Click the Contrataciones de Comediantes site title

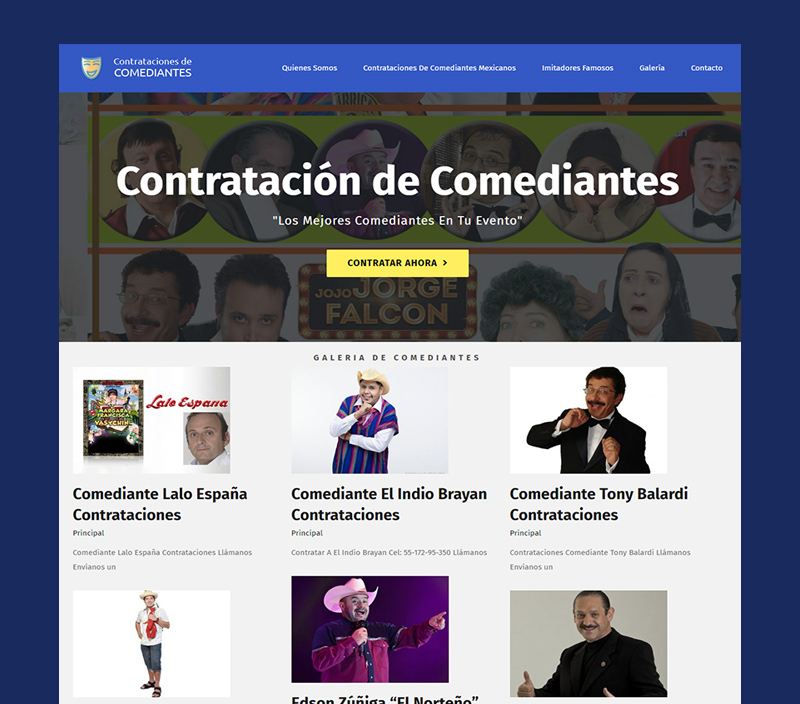[x=153, y=67]
